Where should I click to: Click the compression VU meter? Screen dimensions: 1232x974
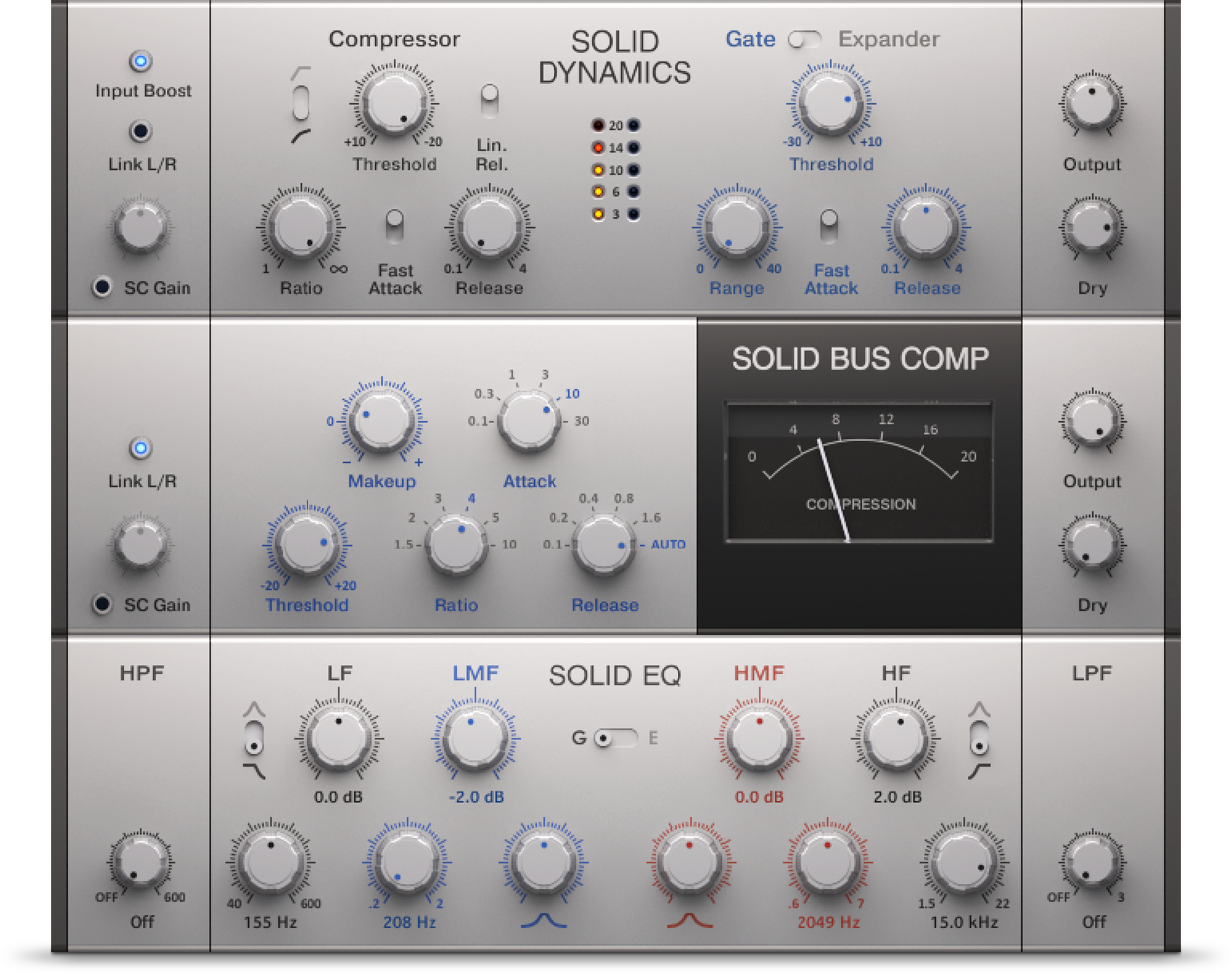click(859, 472)
